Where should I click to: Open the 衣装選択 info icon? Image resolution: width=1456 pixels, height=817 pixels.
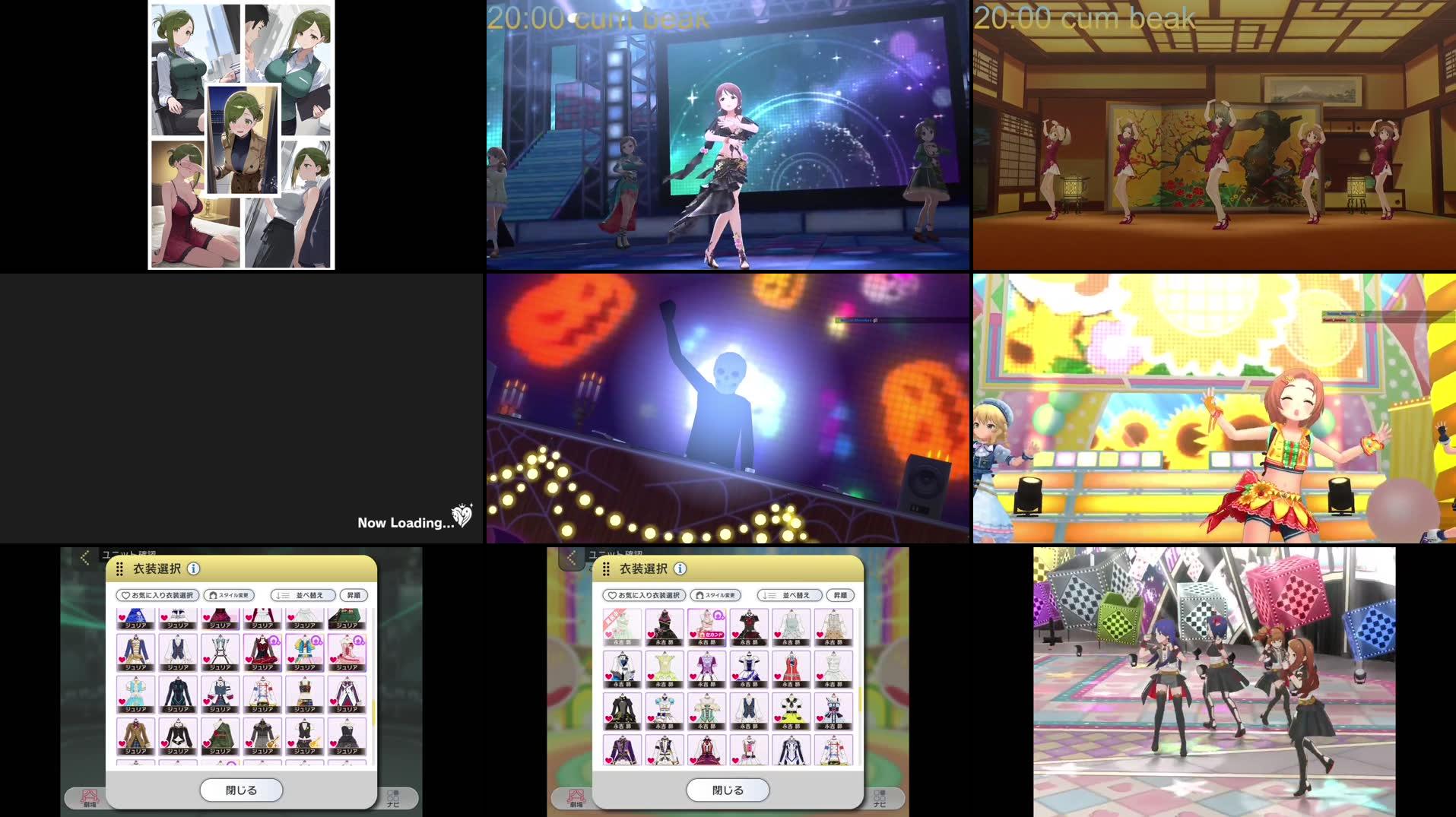tap(192, 569)
